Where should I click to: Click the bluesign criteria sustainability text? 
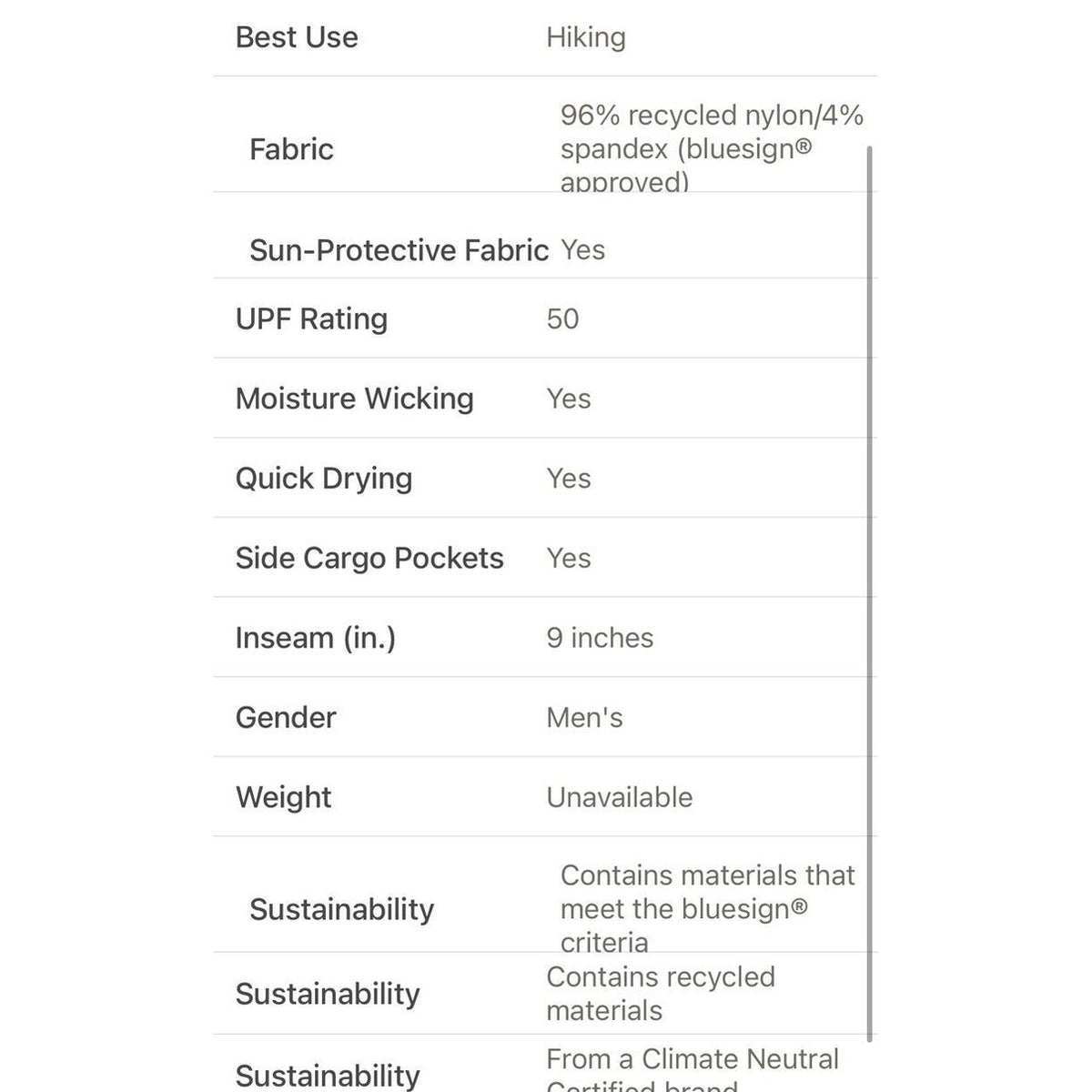click(x=708, y=908)
